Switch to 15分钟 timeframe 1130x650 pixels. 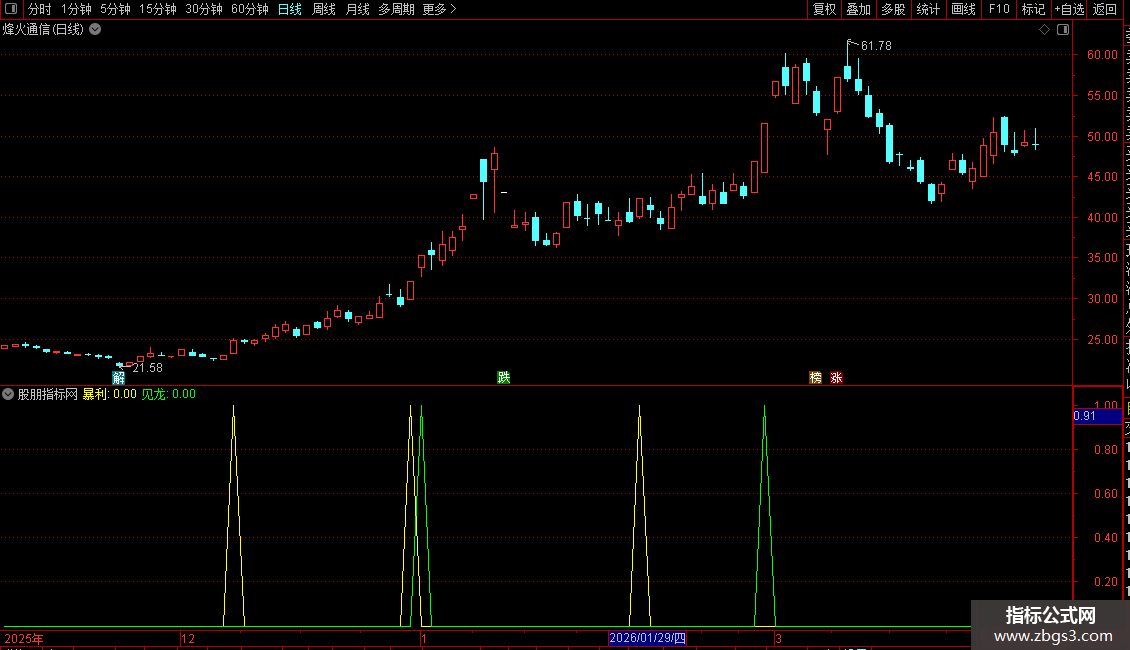coord(158,9)
